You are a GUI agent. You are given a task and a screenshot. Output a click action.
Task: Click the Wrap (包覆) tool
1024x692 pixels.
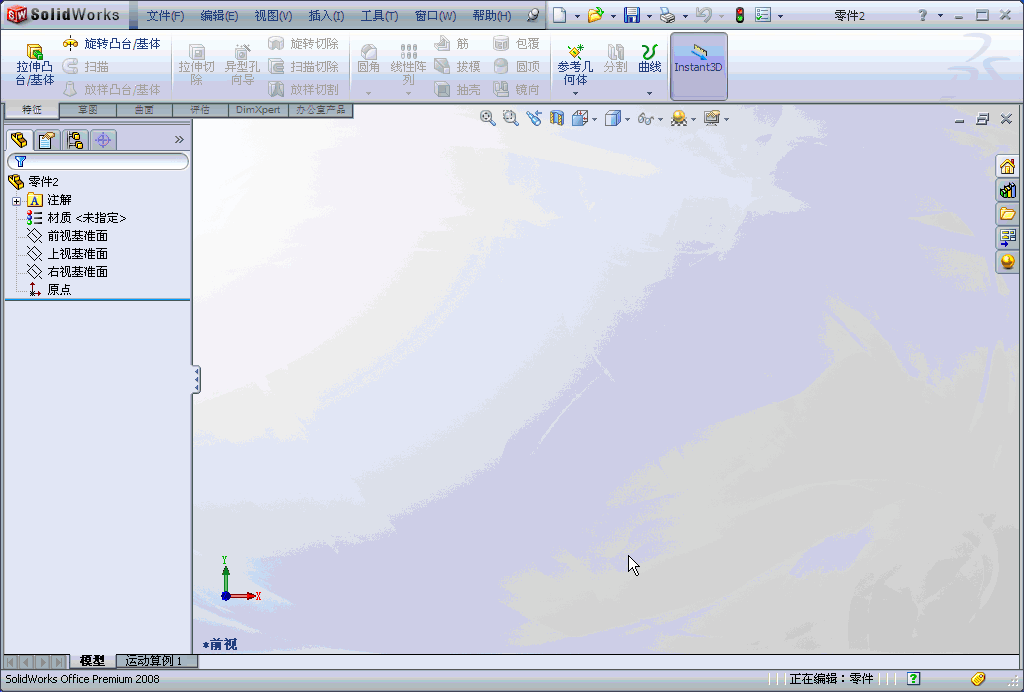(517, 44)
